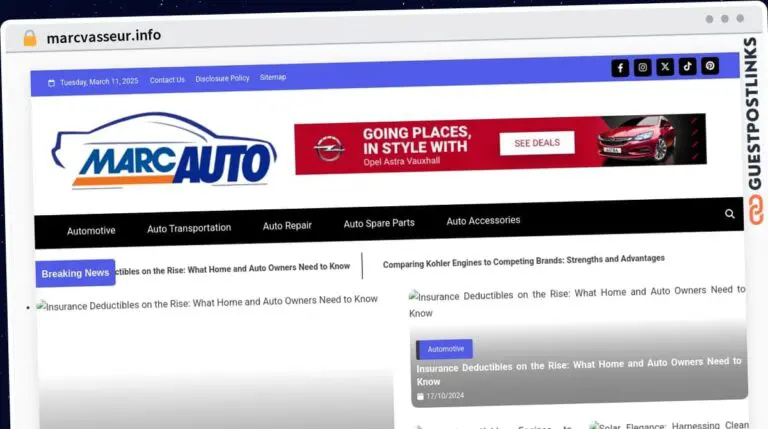768x429 pixels.
Task: Navigate to Auto Accessories
Action: tap(483, 221)
